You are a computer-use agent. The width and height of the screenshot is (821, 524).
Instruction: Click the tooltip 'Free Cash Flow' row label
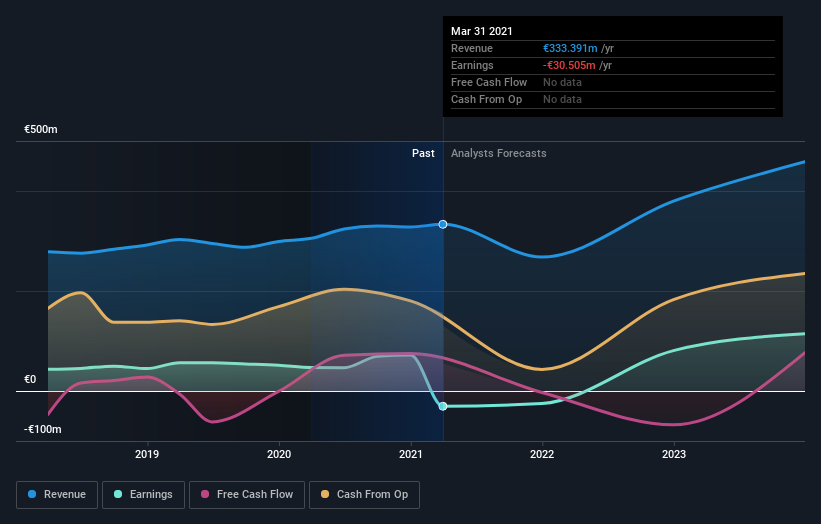(489, 82)
